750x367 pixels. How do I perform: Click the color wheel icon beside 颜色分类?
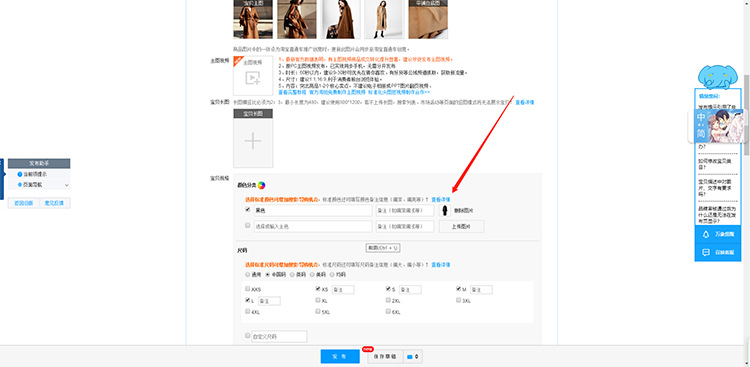261,185
